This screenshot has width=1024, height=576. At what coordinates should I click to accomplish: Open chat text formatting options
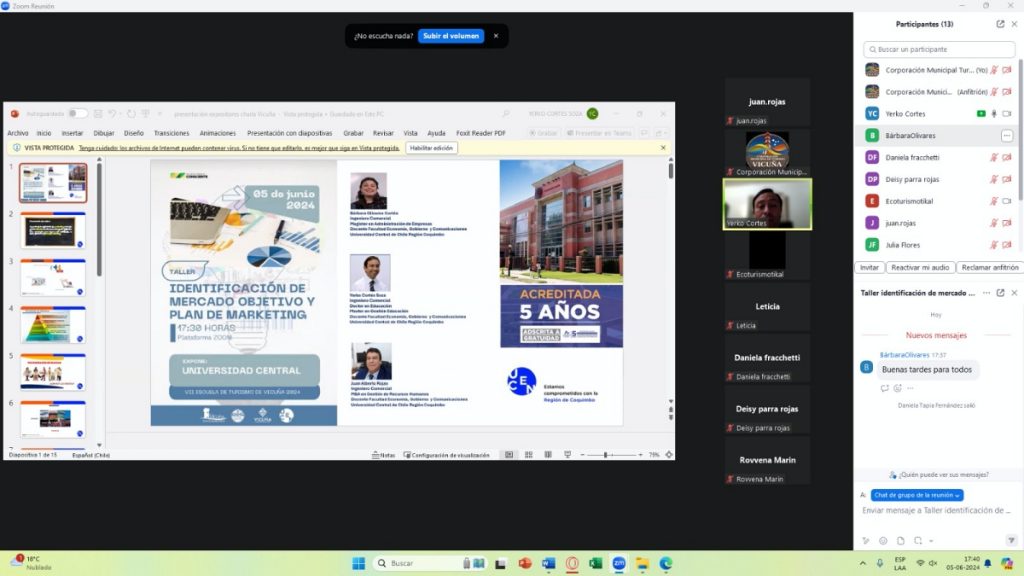click(x=866, y=541)
